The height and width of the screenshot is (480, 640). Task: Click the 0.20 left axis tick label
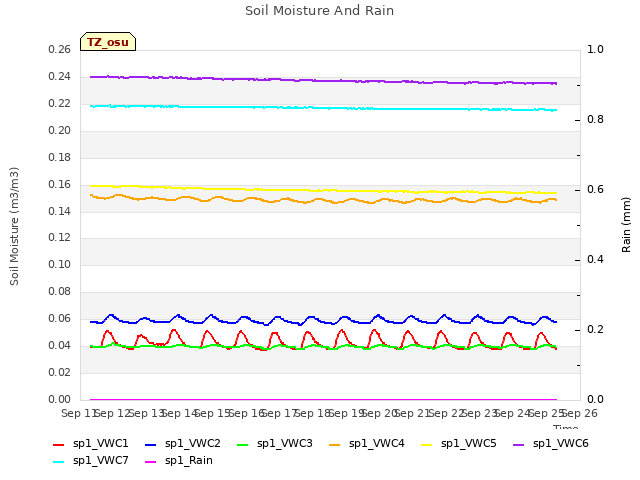pyautogui.click(x=59, y=131)
